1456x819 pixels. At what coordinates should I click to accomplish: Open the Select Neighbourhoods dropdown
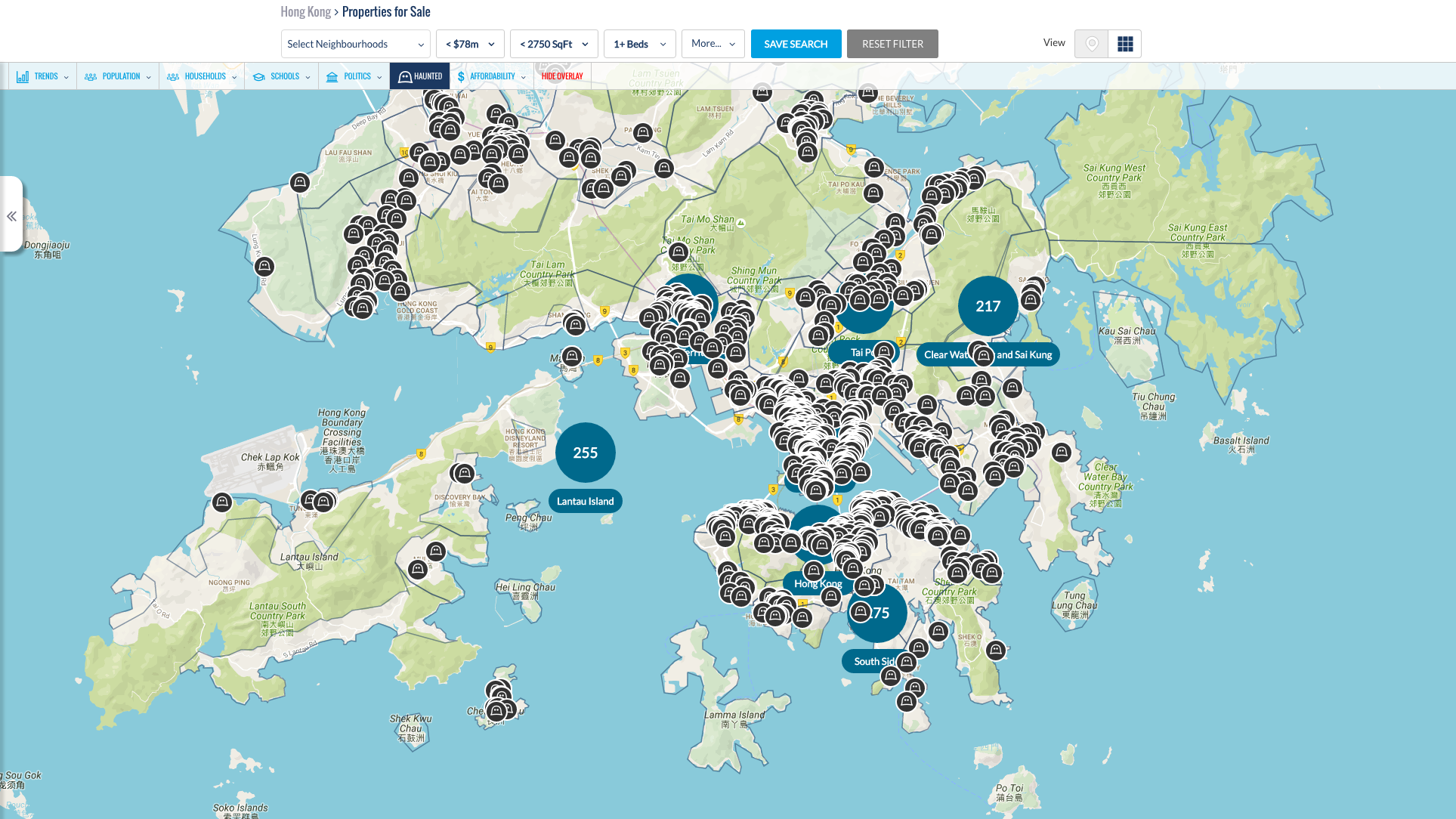click(355, 44)
